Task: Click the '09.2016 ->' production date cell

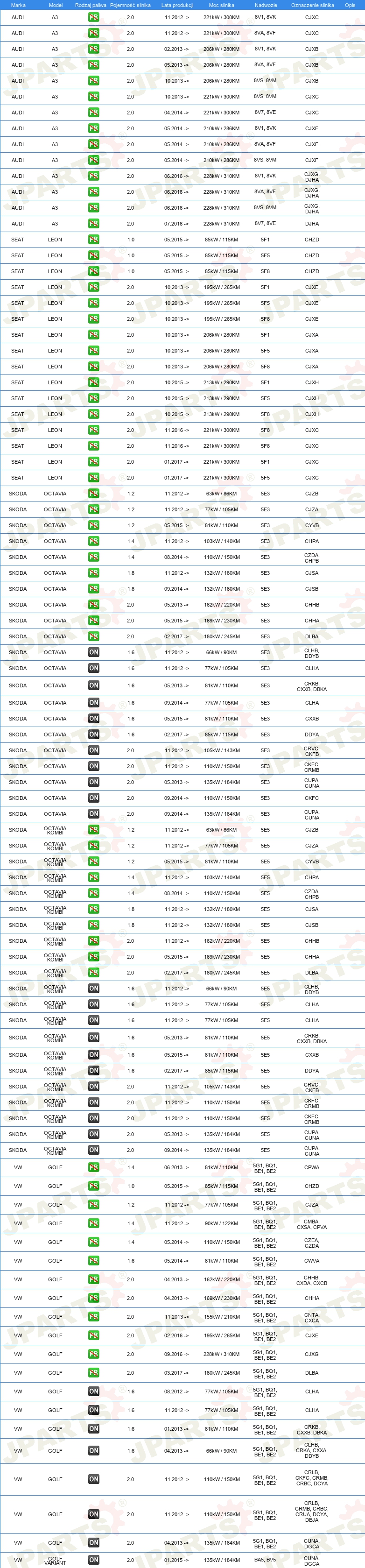Action: click(176, 1354)
